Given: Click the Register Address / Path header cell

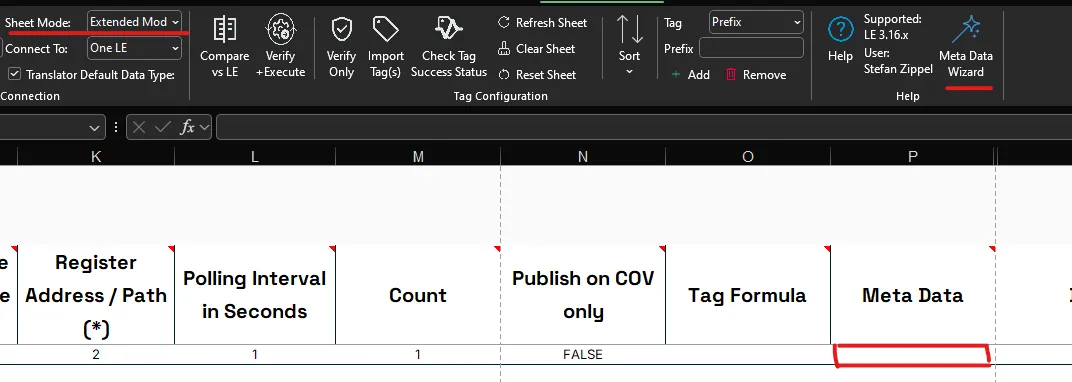Looking at the screenshot, I should pos(96,295).
